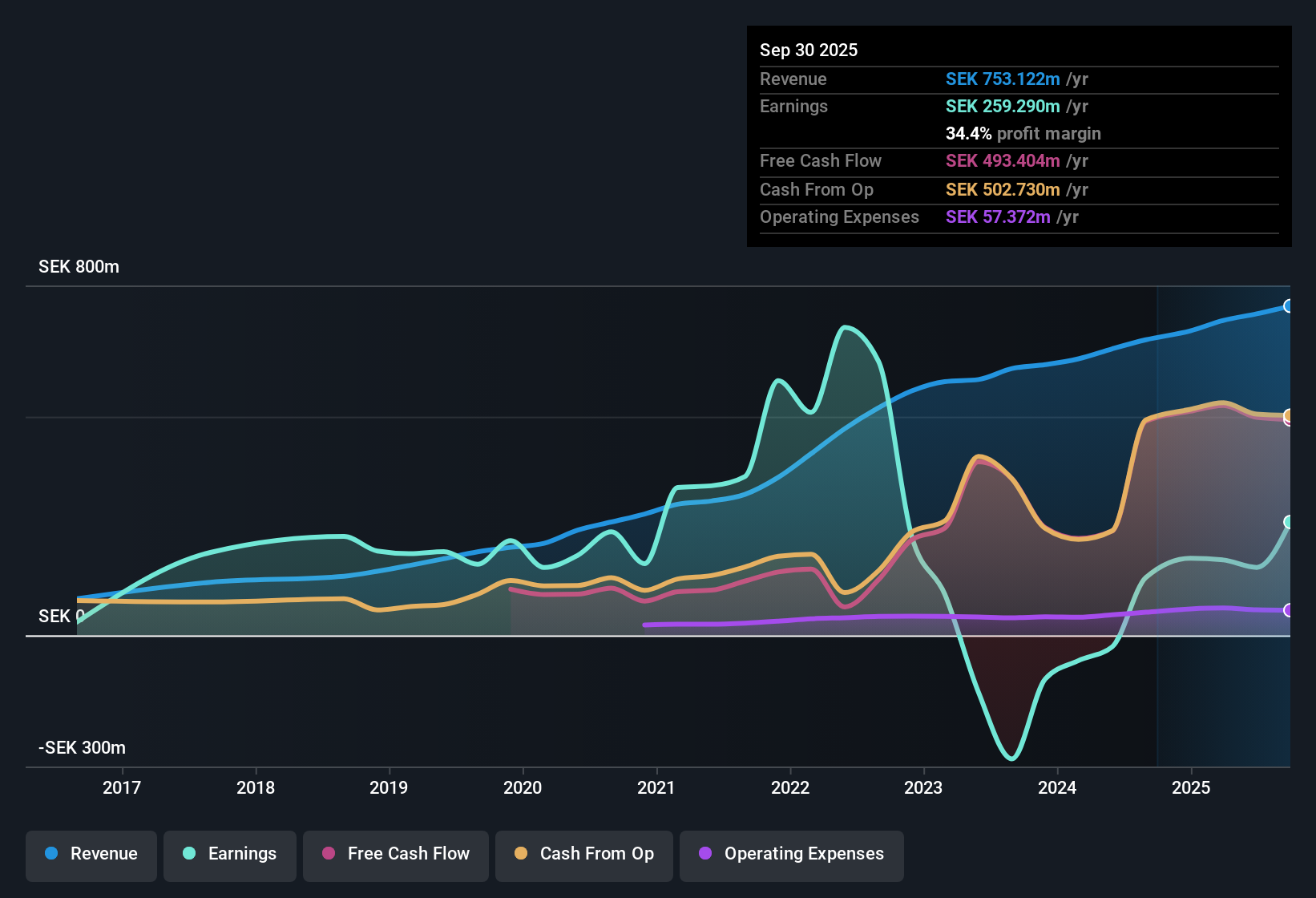
Task: Click the teal Earnings legend dot
Action: point(189,854)
